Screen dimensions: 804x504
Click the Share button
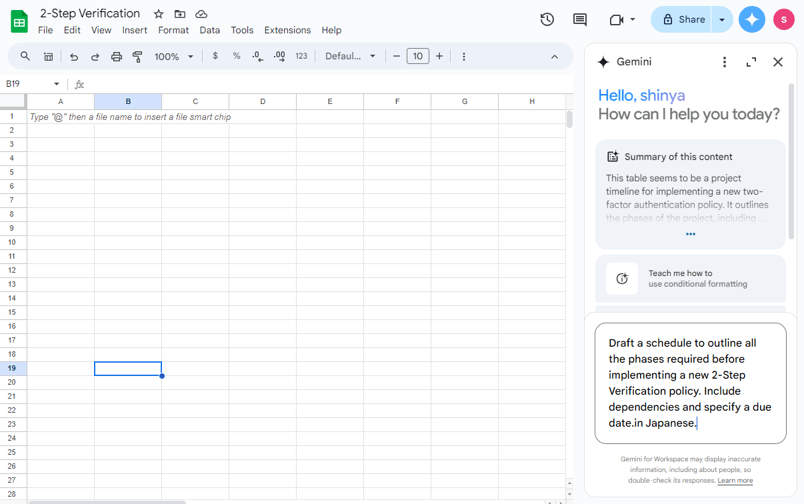[x=681, y=19]
